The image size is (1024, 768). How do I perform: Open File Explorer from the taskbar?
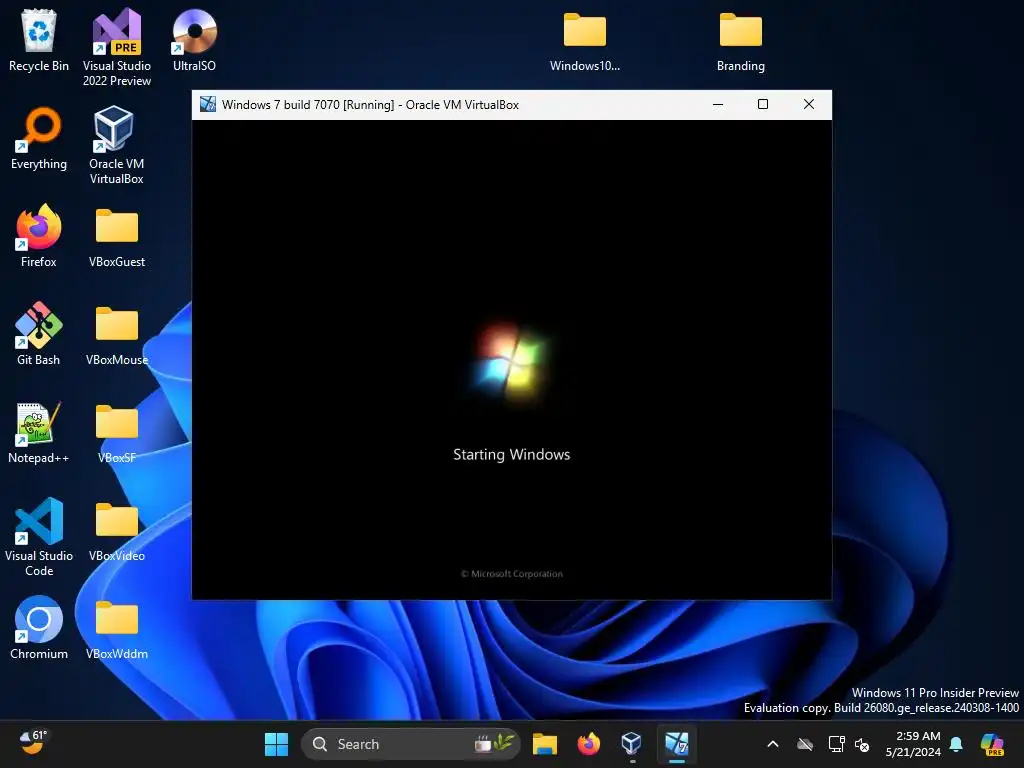click(545, 744)
